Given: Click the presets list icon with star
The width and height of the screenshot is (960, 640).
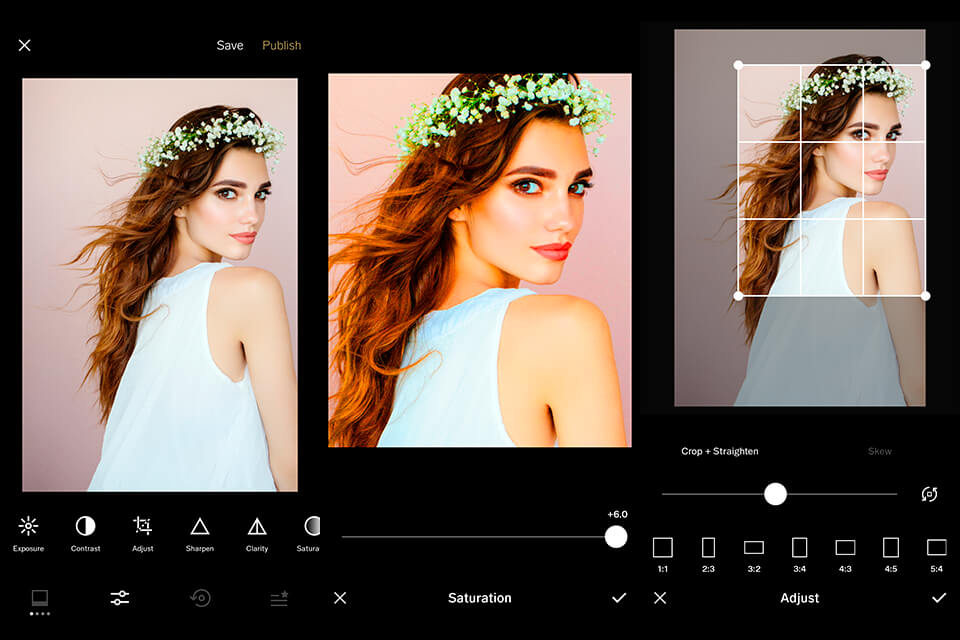Looking at the screenshot, I should 278,597.
